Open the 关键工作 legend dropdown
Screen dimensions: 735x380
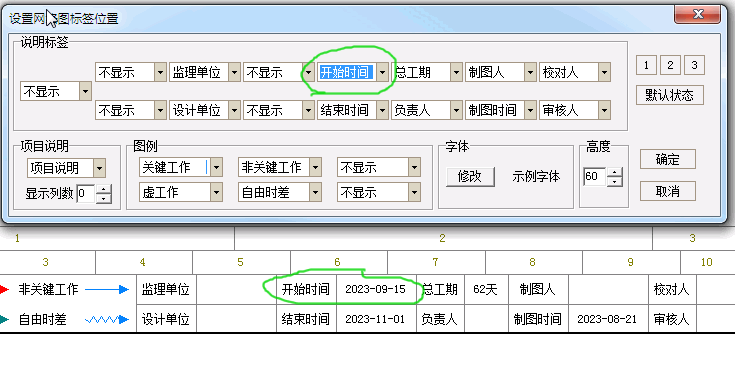coord(217,167)
